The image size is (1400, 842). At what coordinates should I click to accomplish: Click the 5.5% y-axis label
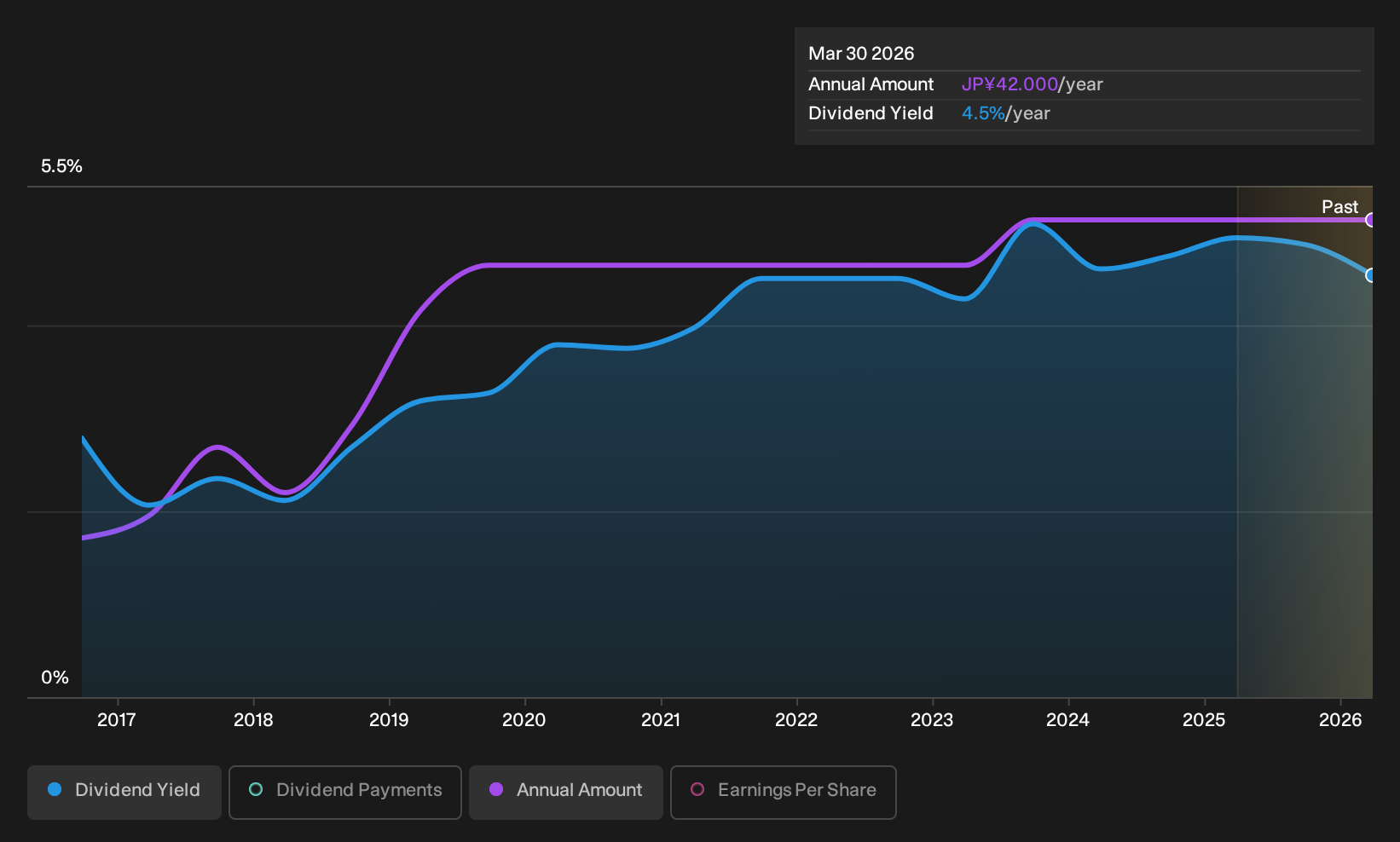tap(61, 166)
